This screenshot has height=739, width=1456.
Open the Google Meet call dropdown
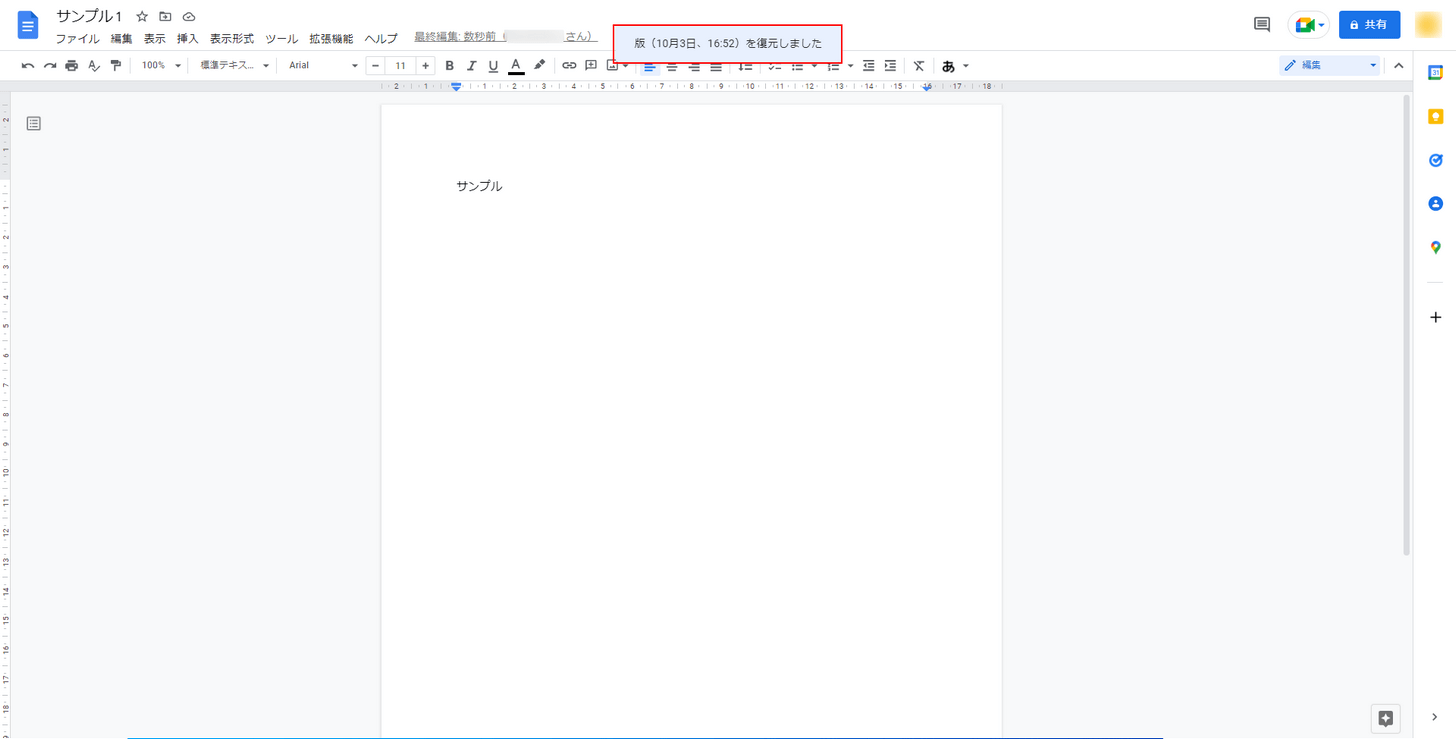point(1309,25)
